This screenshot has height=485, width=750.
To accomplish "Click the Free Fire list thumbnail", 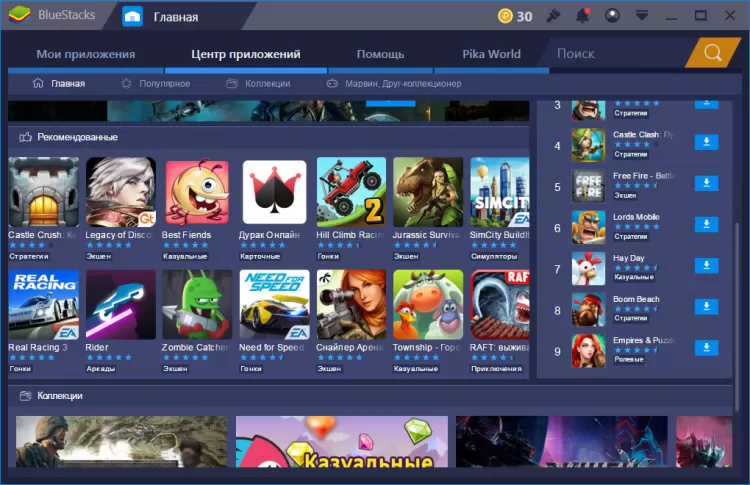I will click(588, 187).
